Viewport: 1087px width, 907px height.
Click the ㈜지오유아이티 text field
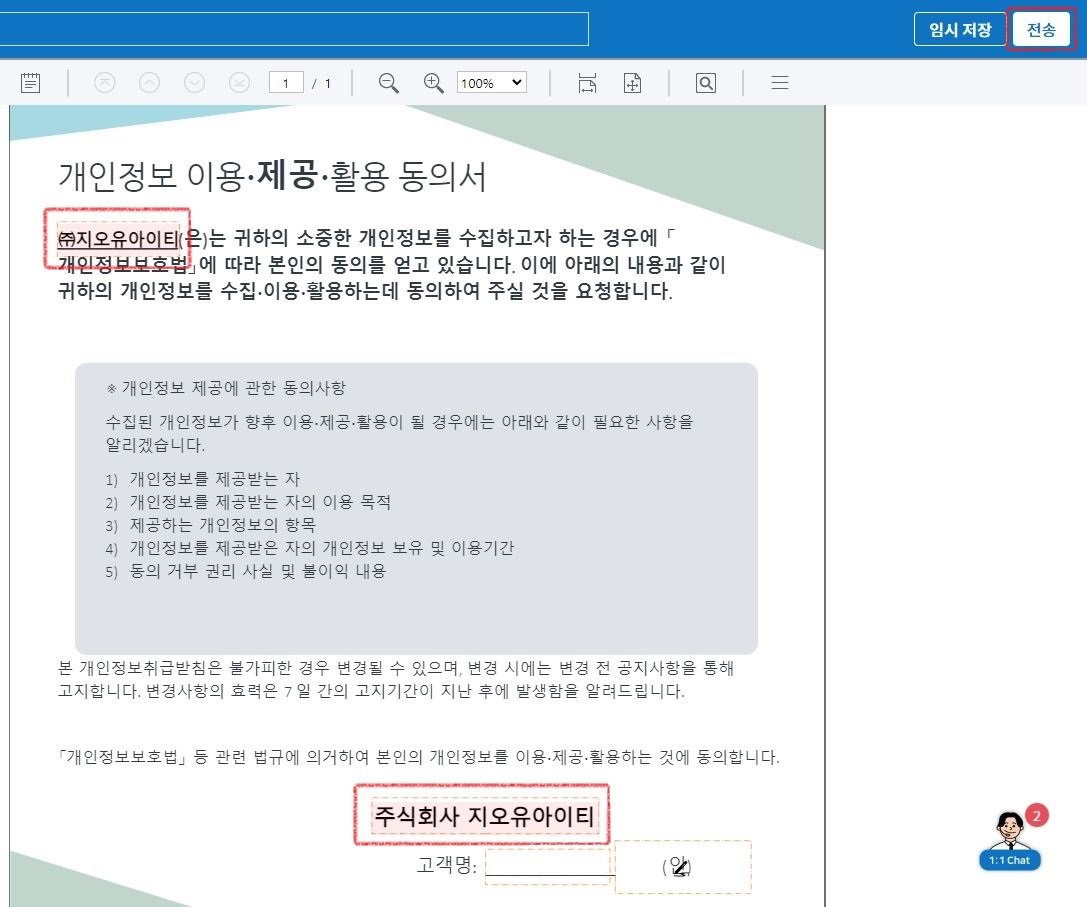point(117,239)
